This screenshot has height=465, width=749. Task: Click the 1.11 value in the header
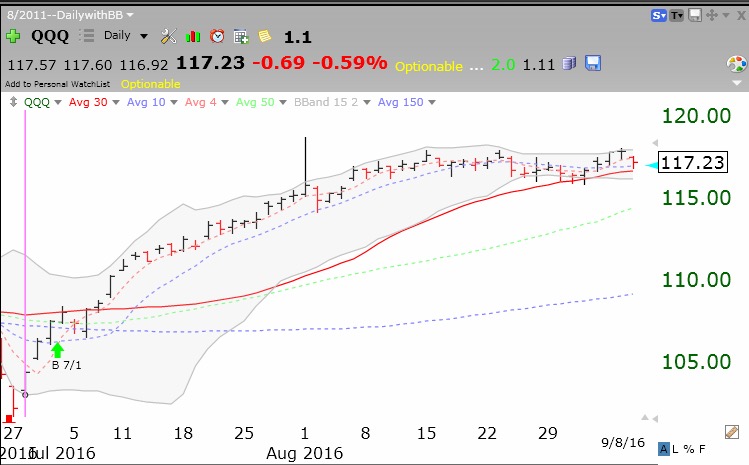538,65
